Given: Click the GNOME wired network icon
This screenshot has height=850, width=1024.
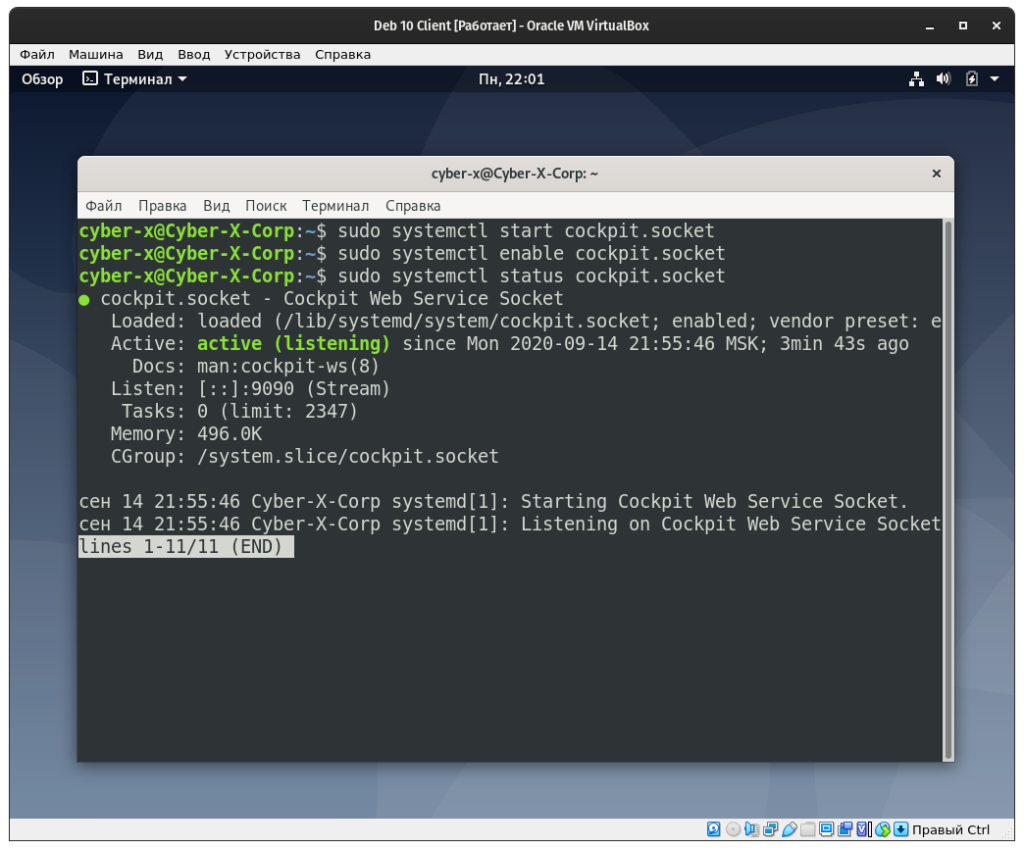Looking at the screenshot, I should click(916, 79).
